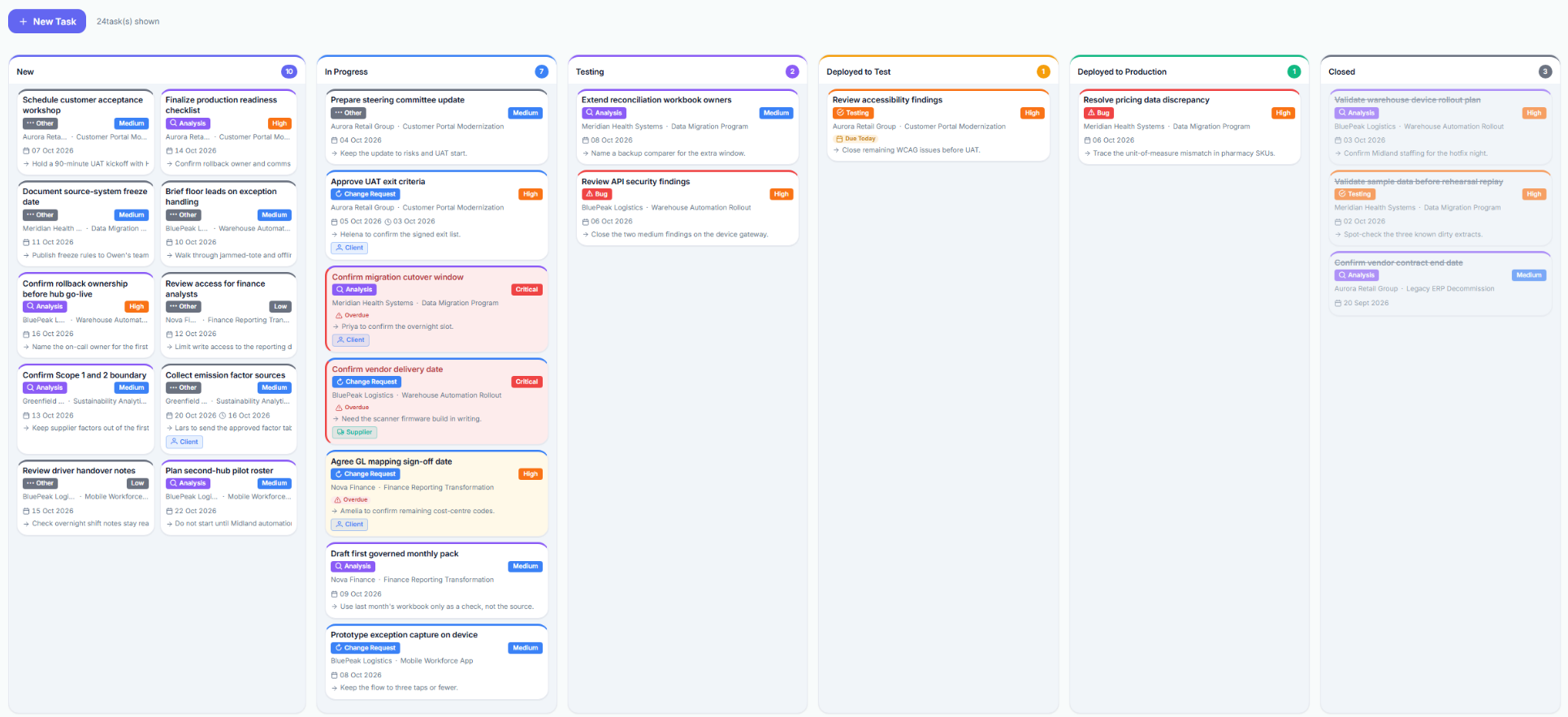Click Critical badge on Confirm vendor delivery date
The height and width of the screenshot is (717, 1568).
pos(526,382)
